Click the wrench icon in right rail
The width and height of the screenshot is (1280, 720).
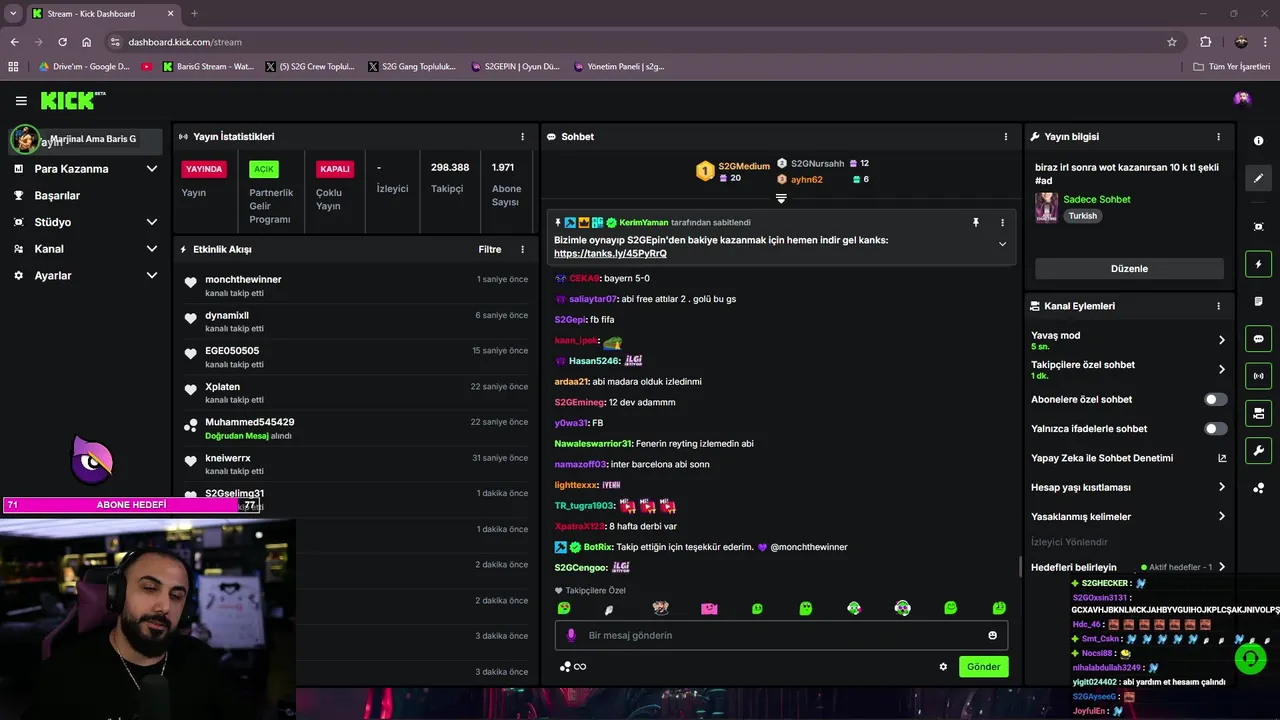(1258, 451)
